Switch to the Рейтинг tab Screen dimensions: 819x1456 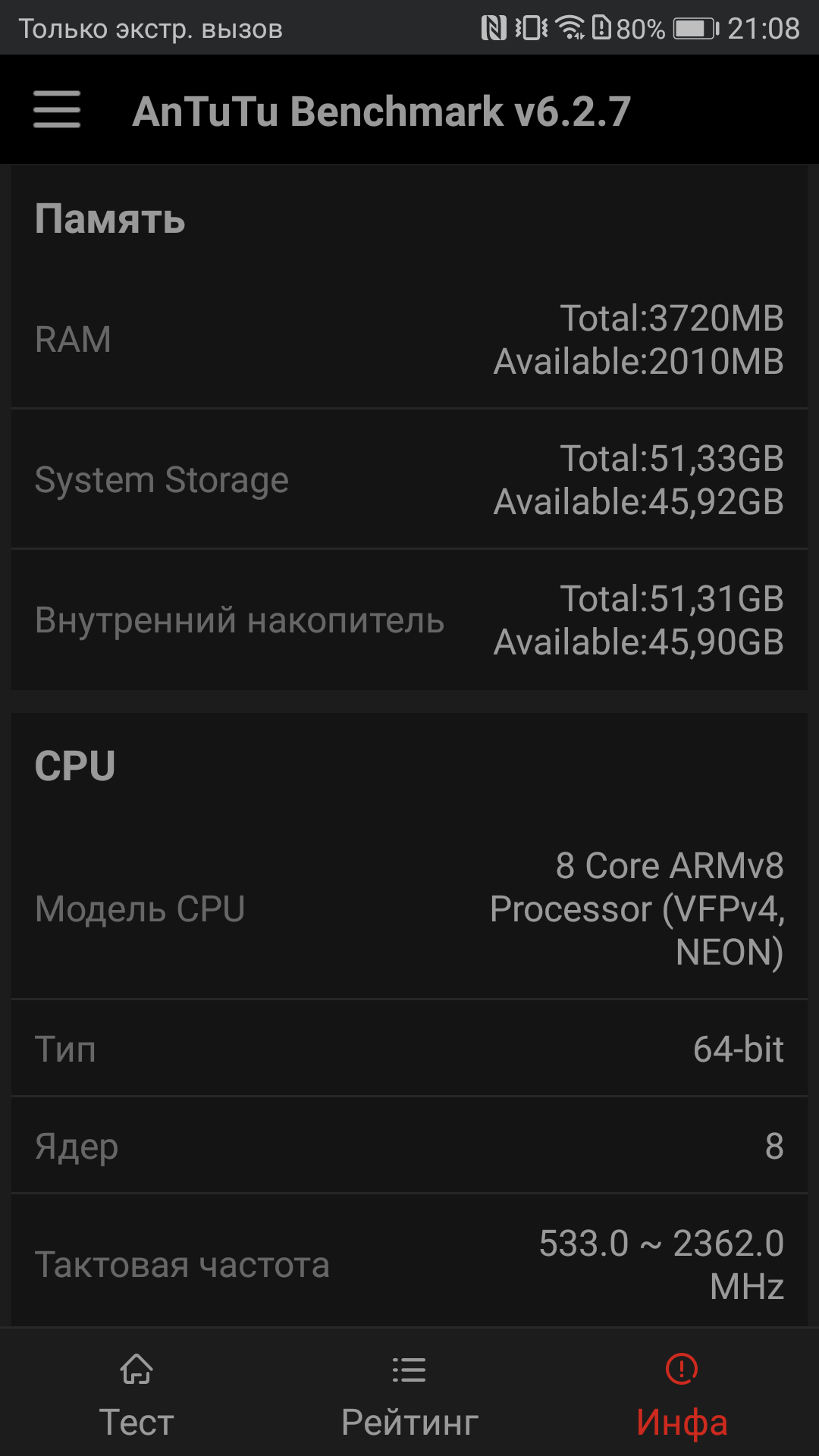(x=409, y=1421)
